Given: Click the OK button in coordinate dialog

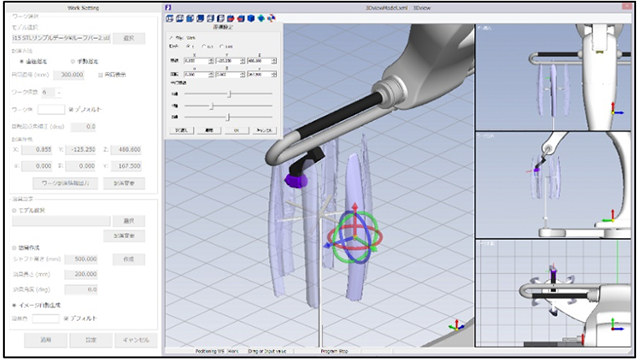Looking at the screenshot, I should click(236, 130).
